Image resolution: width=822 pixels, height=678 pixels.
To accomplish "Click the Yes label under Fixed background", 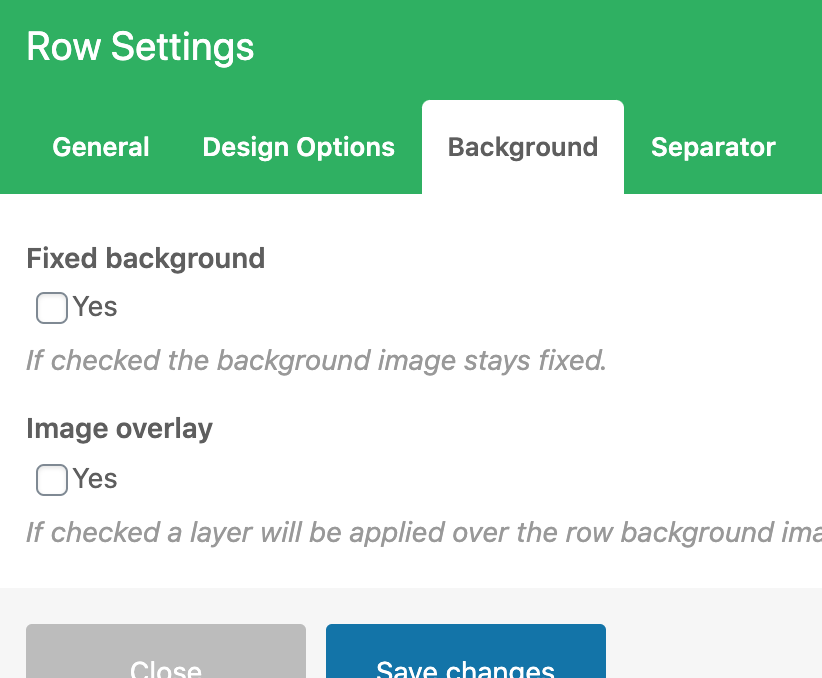I will click(95, 307).
